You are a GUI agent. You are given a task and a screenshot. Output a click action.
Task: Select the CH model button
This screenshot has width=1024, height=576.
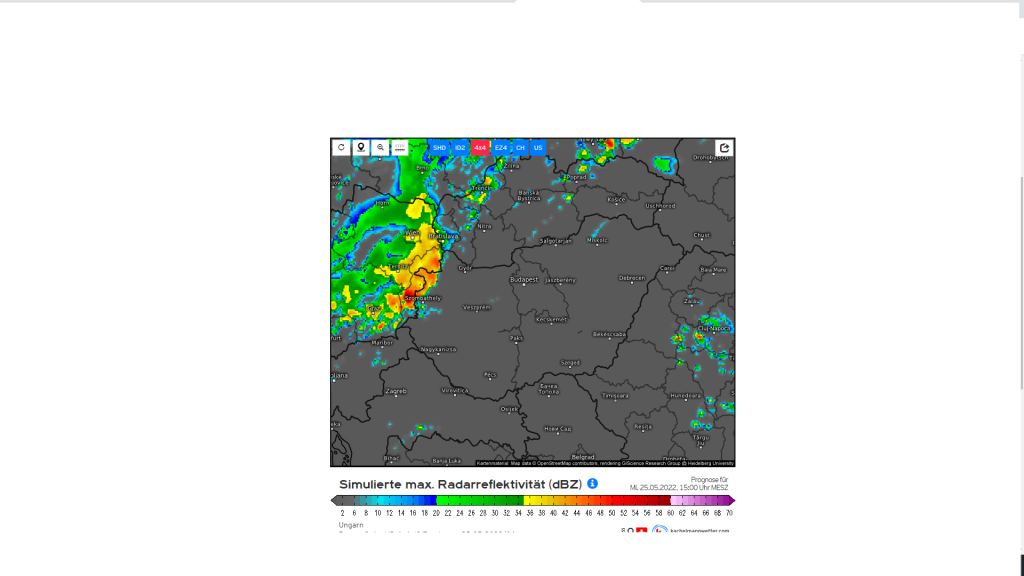(x=520, y=147)
